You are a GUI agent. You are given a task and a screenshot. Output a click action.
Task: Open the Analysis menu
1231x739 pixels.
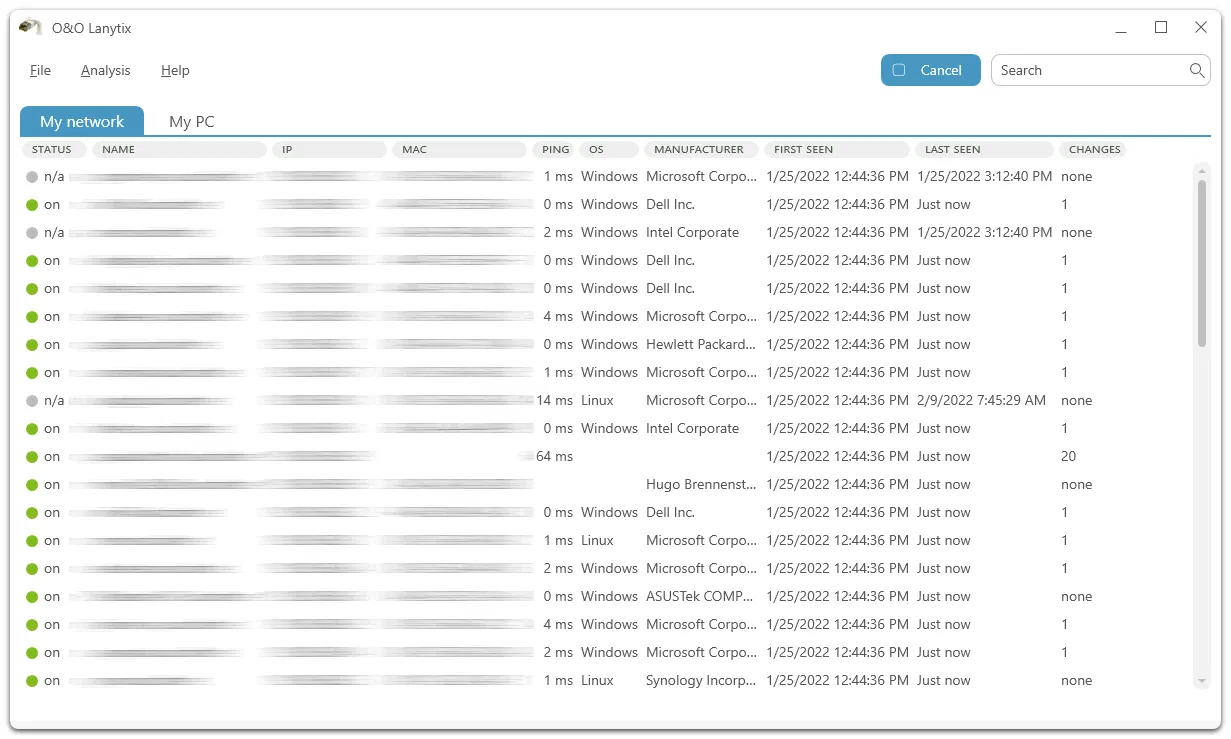[x=106, y=70]
